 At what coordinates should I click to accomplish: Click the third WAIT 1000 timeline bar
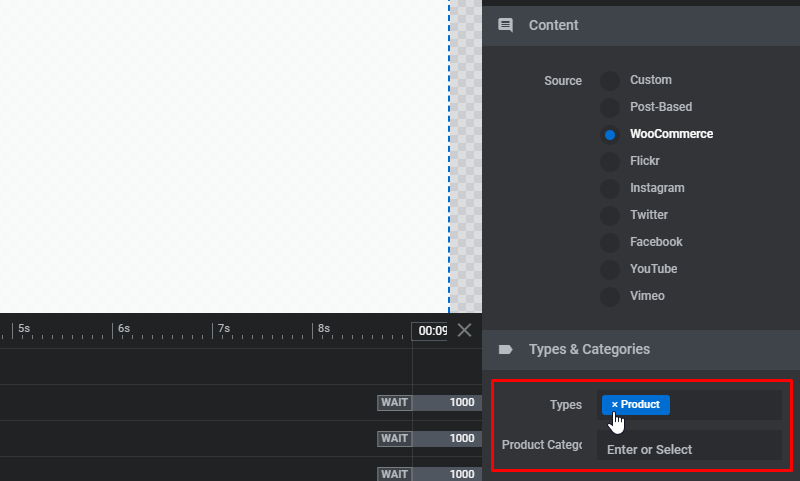click(430, 474)
